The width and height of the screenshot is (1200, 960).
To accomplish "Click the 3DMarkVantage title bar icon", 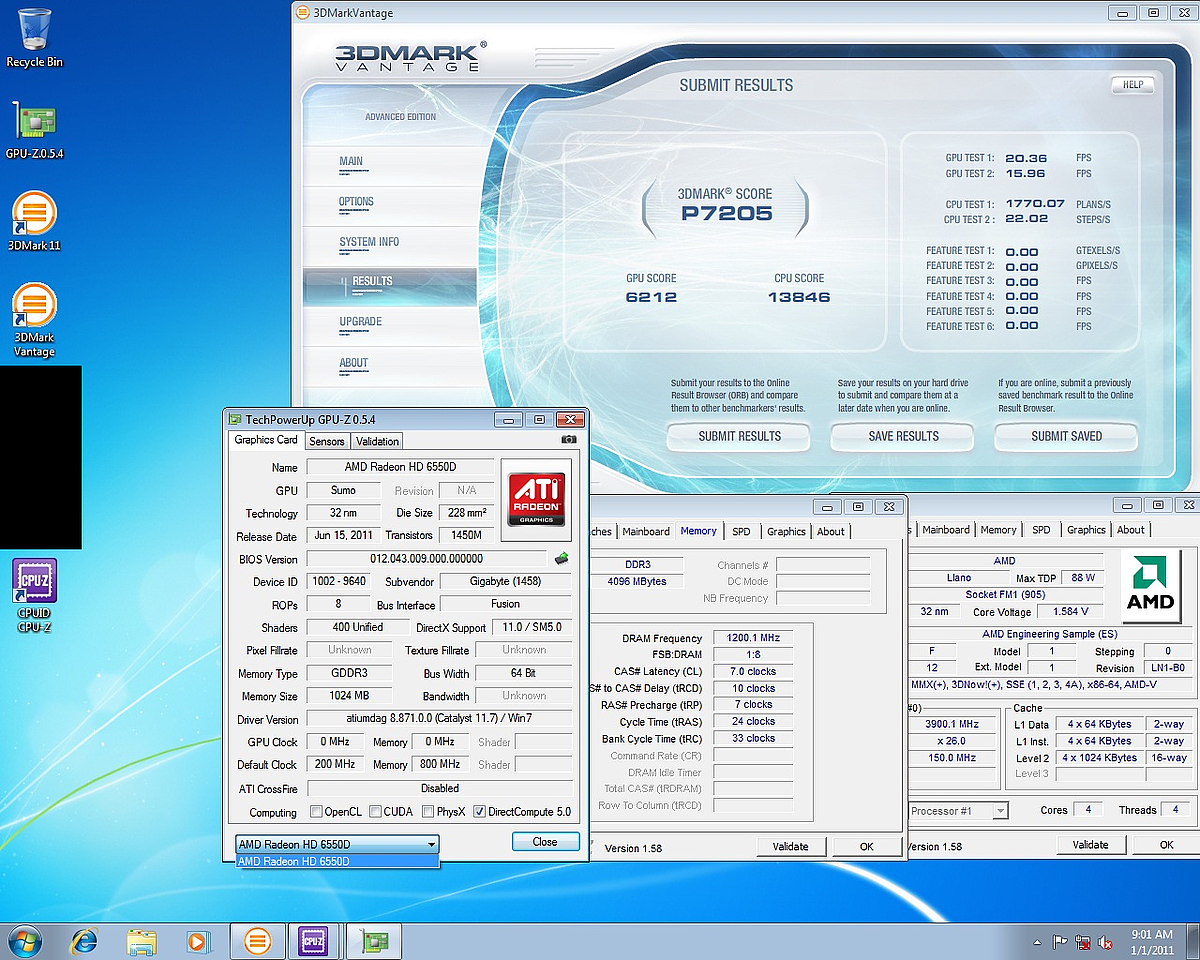I will click(302, 13).
